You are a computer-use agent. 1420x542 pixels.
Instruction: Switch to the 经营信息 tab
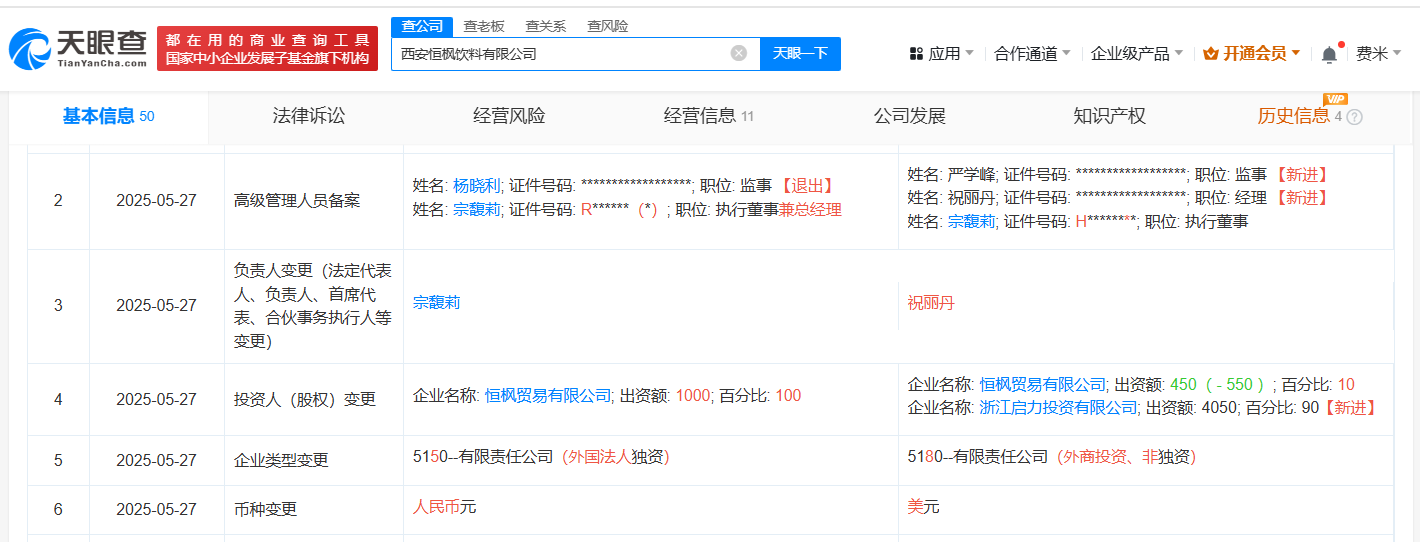709,116
